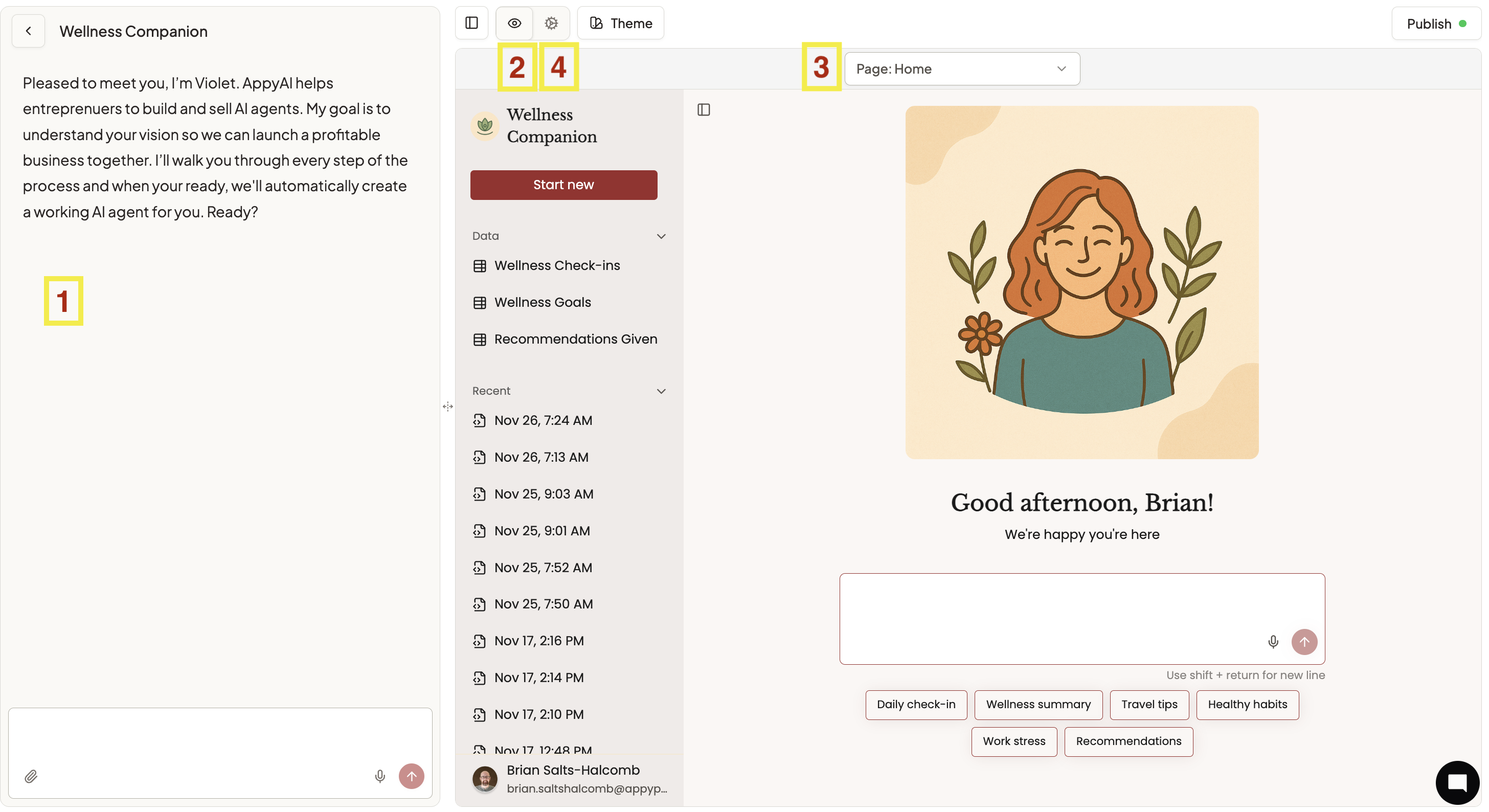Click the send arrow in builder chat
The image size is (1489, 812).
(412, 776)
